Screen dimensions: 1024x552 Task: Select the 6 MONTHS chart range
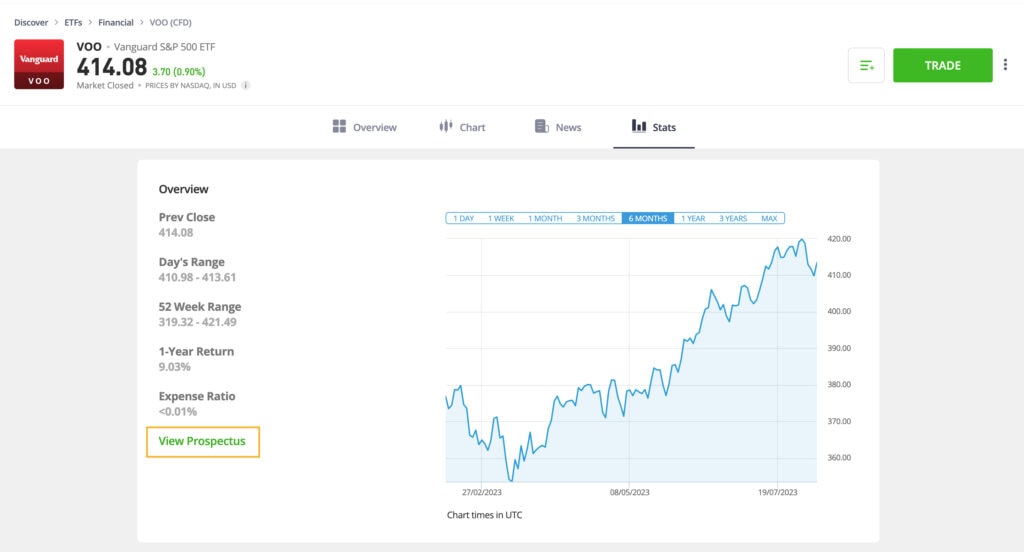tap(648, 218)
